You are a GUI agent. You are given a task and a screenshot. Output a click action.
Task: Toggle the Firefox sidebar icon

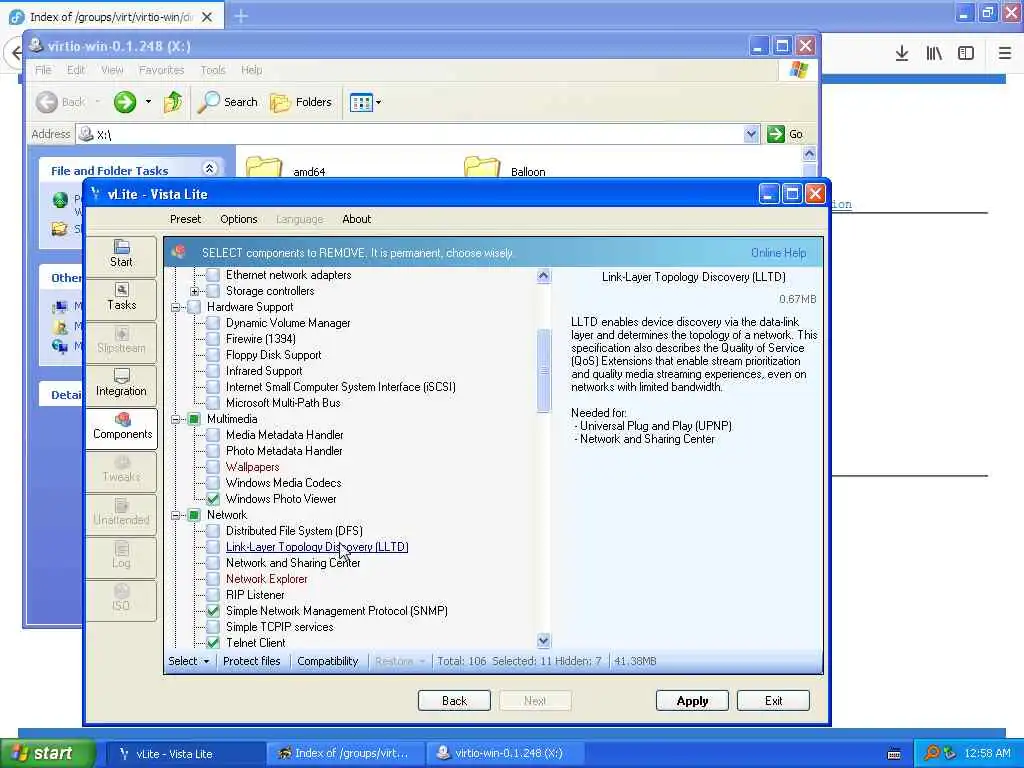pos(966,53)
